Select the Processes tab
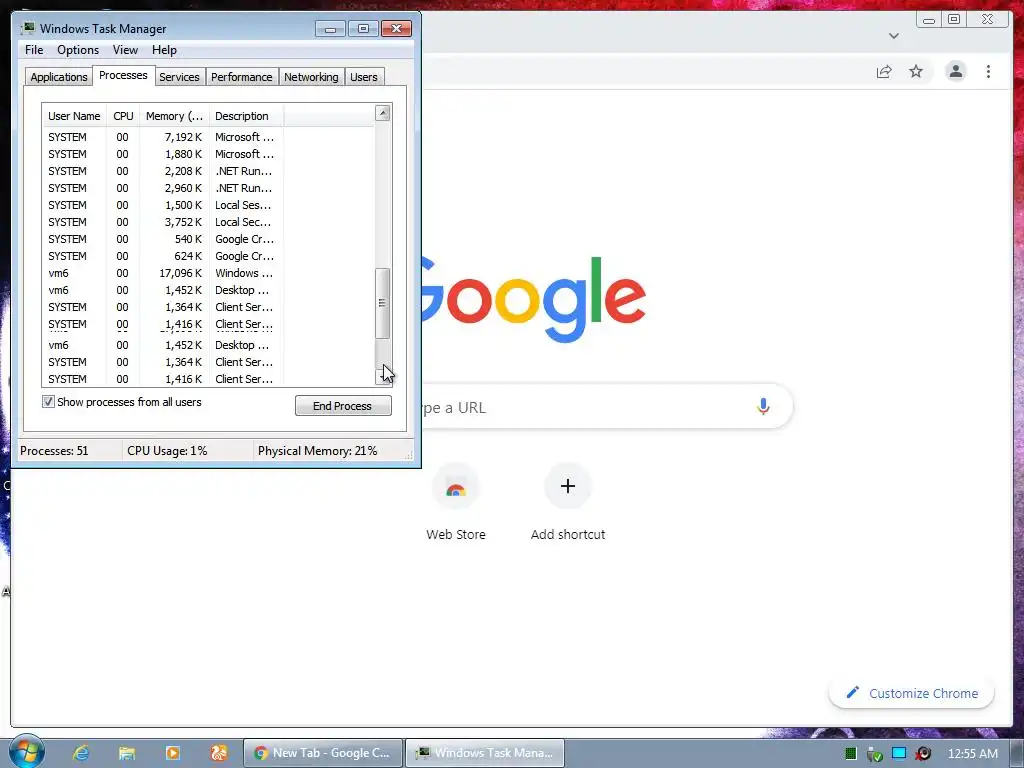The width and height of the screenshot is (1024, 768). pos(123,75)
